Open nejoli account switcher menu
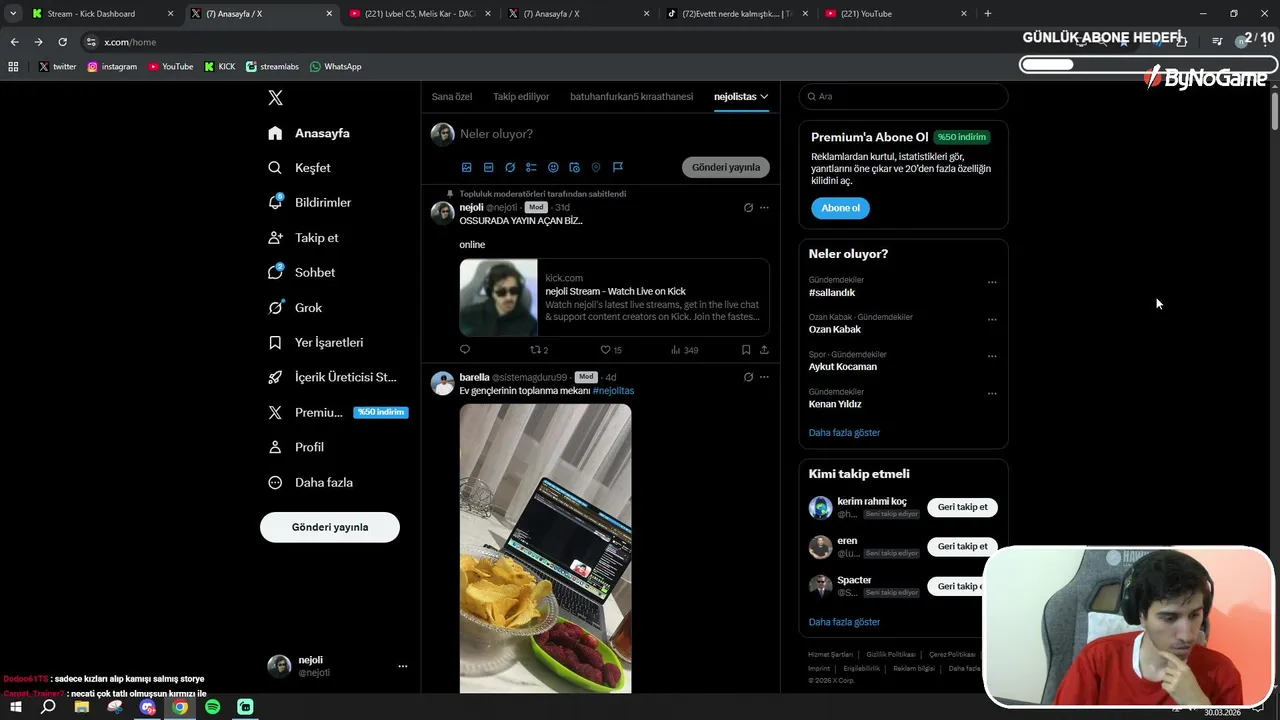 (338, 666)
